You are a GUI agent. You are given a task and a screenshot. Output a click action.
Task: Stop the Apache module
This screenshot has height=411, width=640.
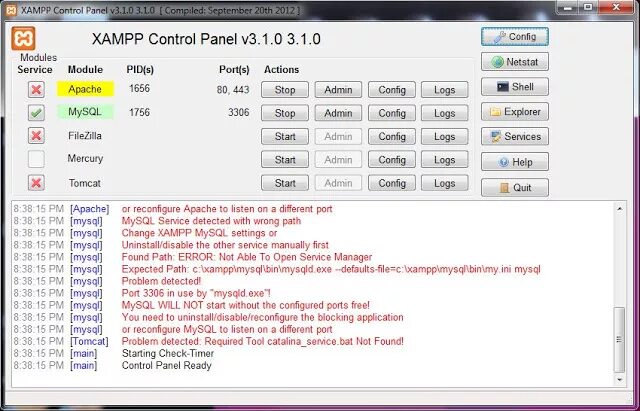point(285,90)
